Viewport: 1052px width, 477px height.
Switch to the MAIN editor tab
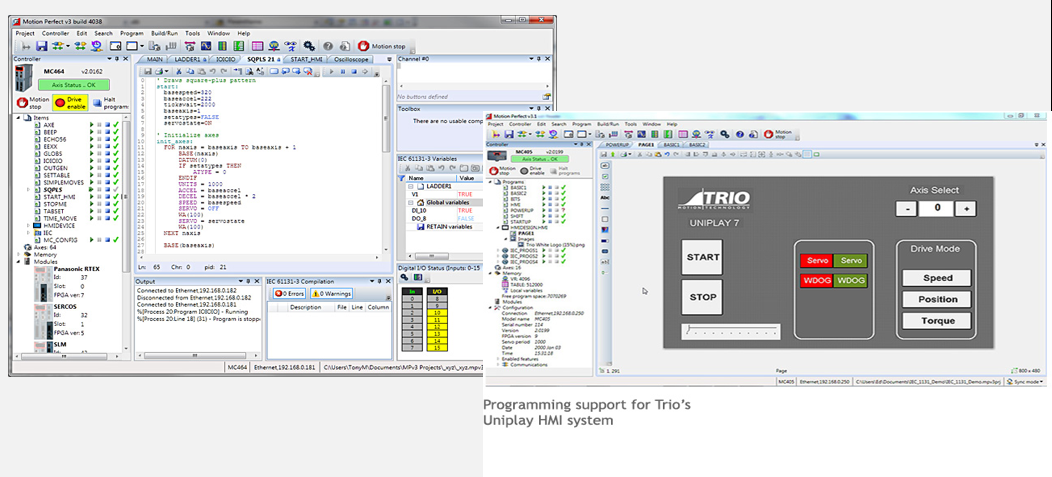coord(154,60)
